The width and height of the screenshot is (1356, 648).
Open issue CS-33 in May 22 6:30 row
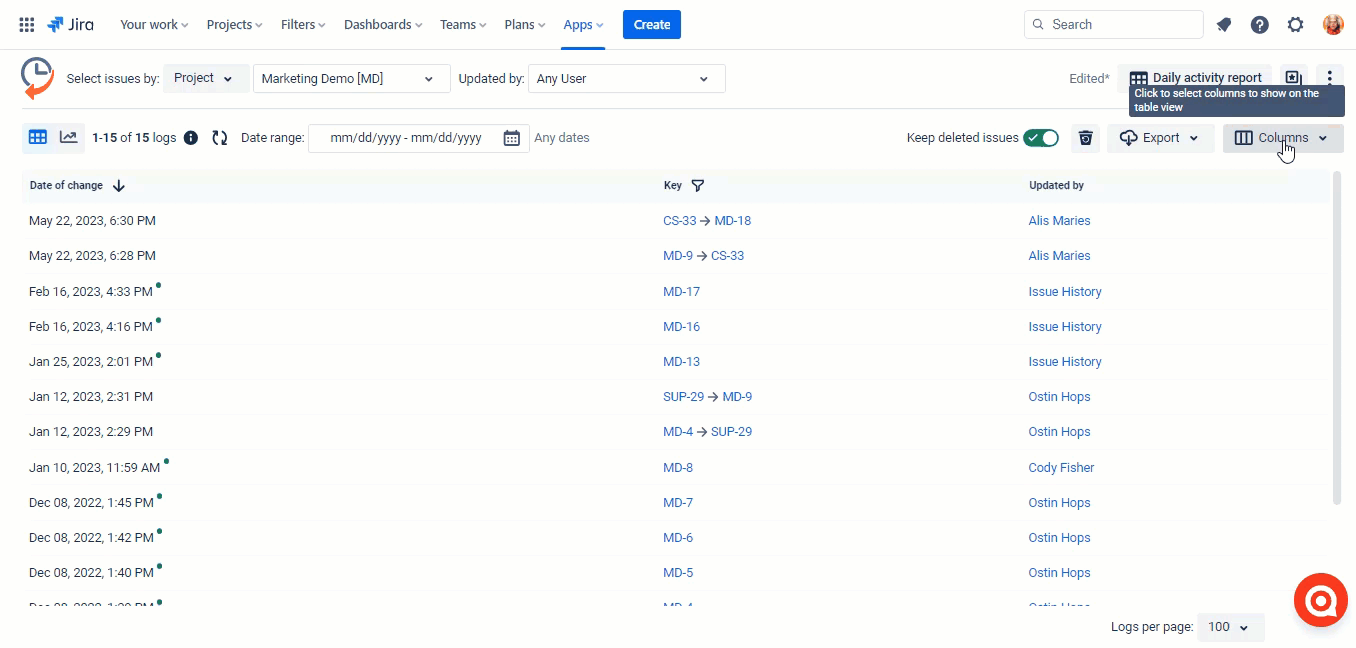[x=679, y=221]
